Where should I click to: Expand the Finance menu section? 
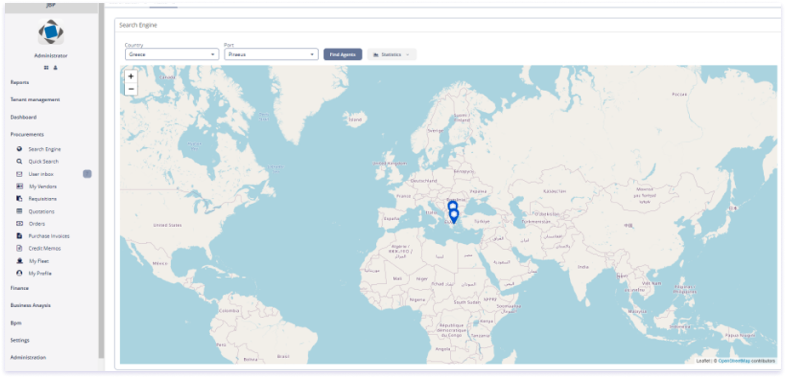(20, 288)
